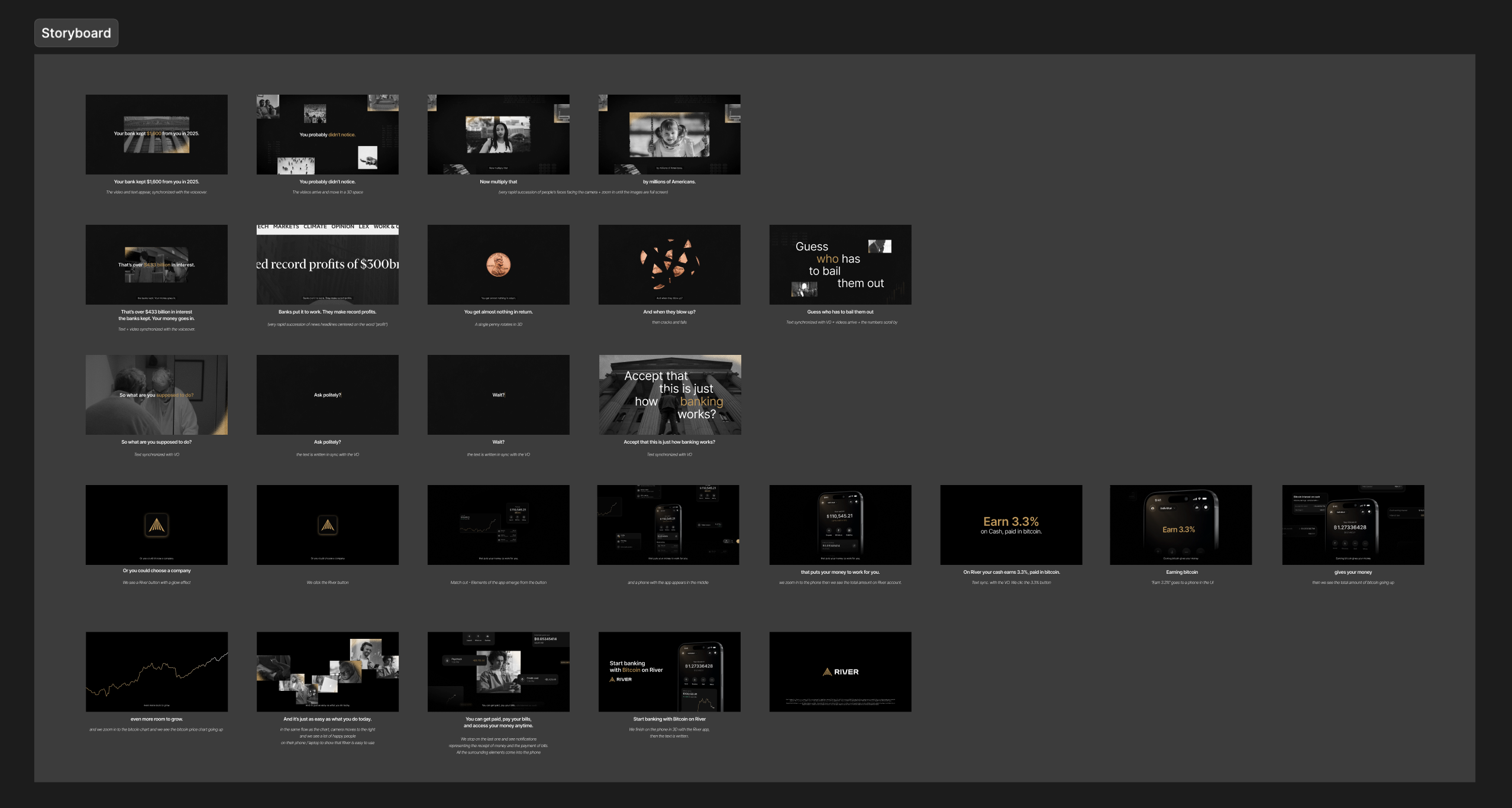Click the 'even more room to grow.' caption below frame
This screenshot has width=1512, height=808.
tap(157, 720)
